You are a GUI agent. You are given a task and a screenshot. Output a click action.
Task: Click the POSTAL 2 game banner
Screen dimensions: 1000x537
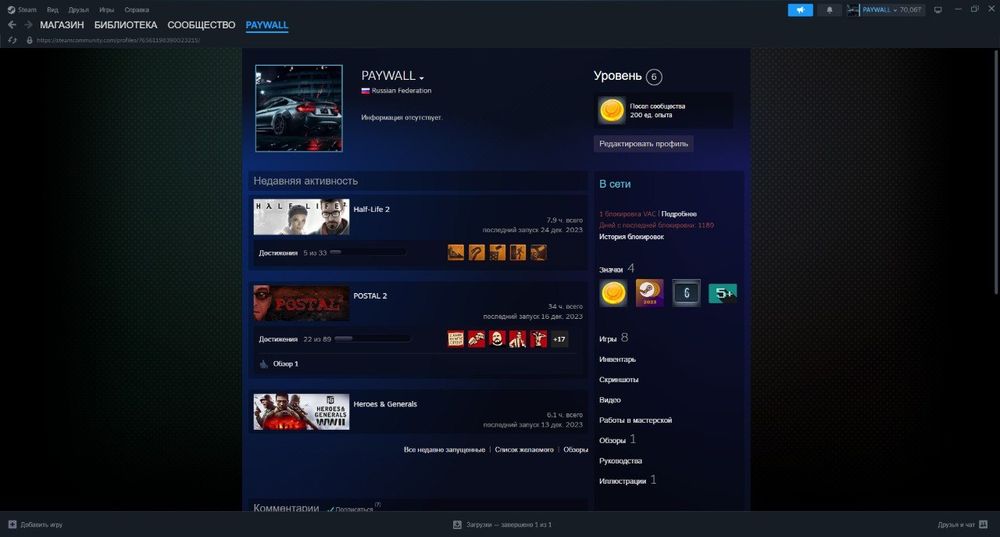pyautogui.click(x=301, y=303)
